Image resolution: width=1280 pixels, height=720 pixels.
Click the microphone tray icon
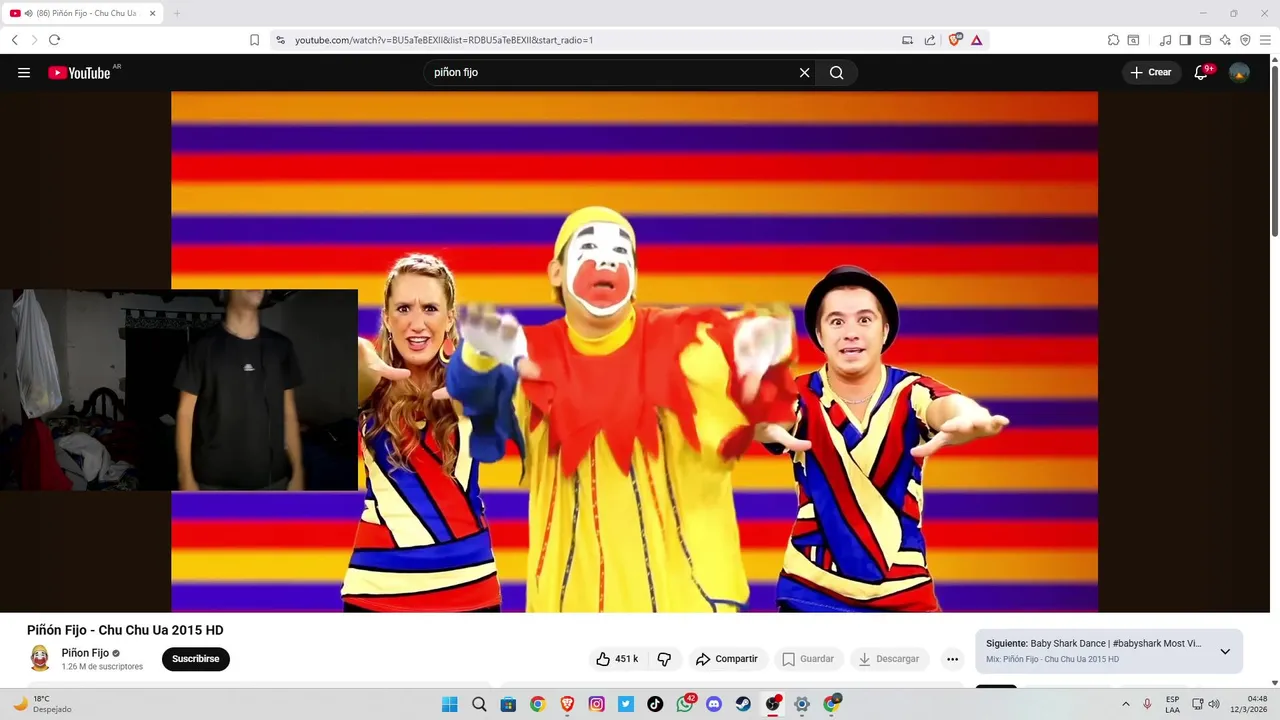click(x=1147, y=704)
